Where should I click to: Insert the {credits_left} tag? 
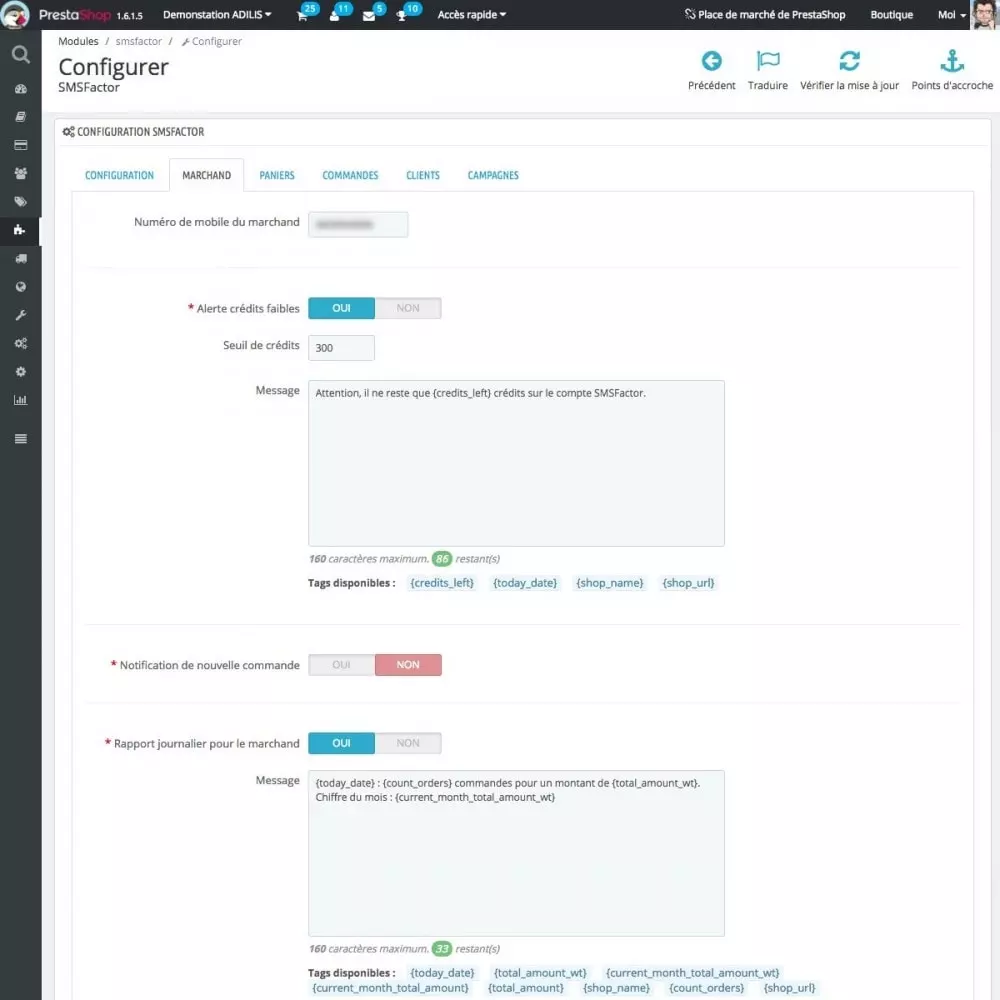tap(442, 583)
